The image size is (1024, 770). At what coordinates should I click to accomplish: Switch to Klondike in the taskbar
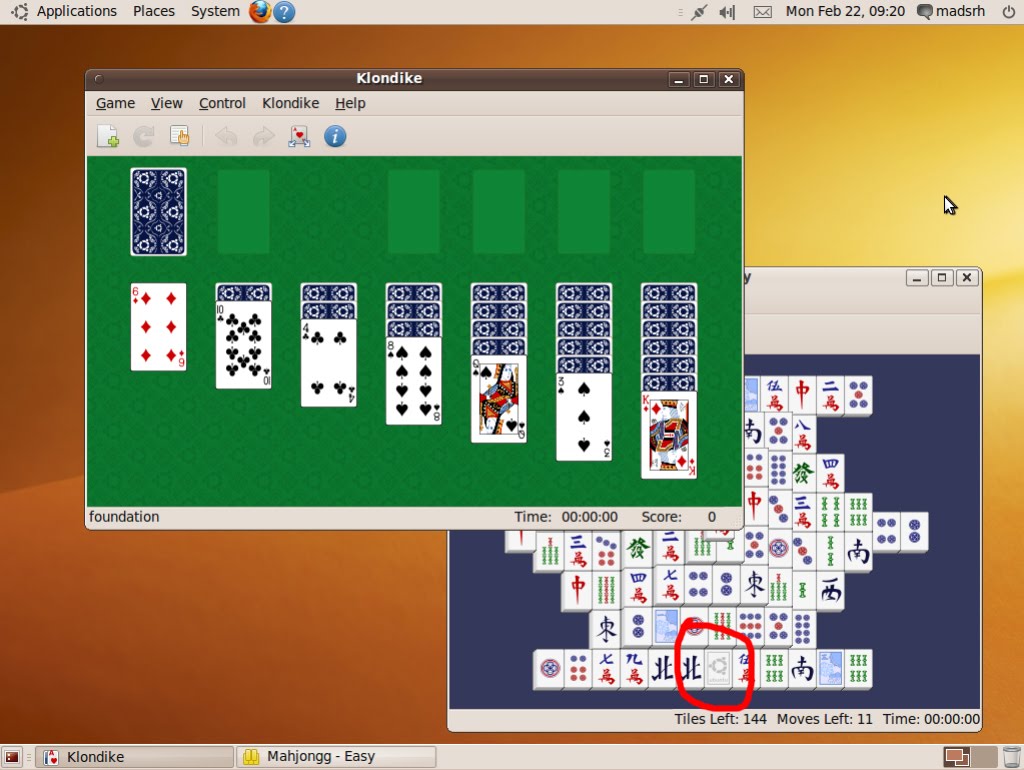(134, 757)
